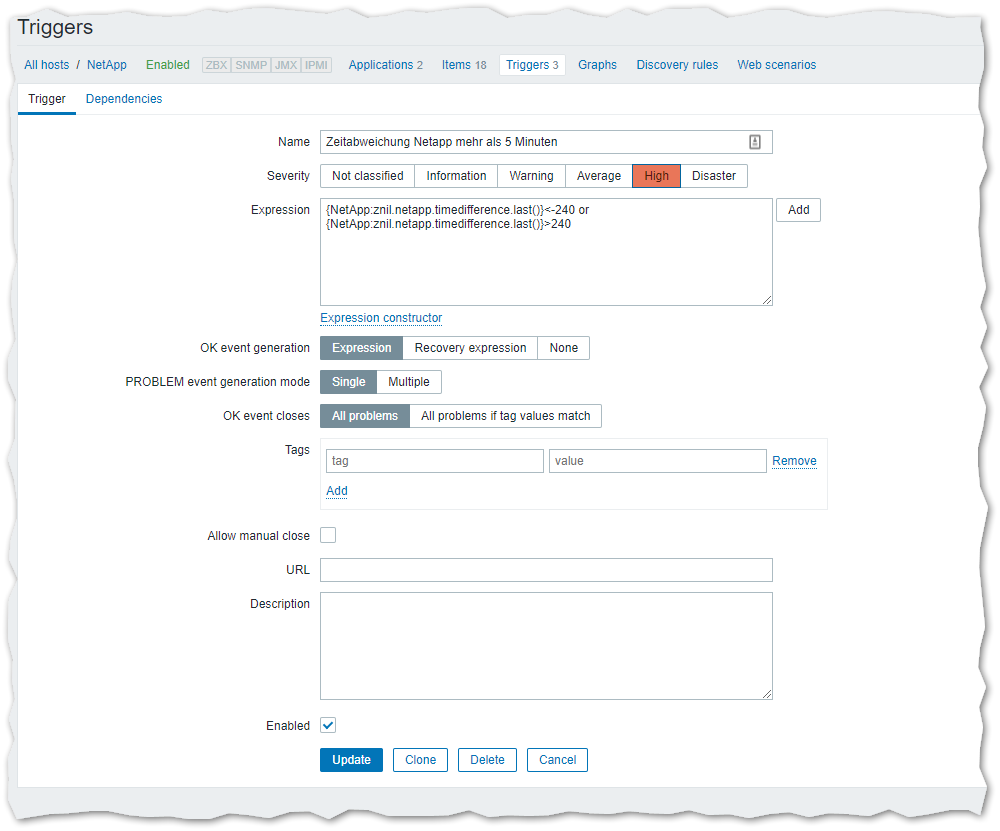Open the Items tab for the host
Viewport: 1000px width, 831px height.
(x=464, y=65)
